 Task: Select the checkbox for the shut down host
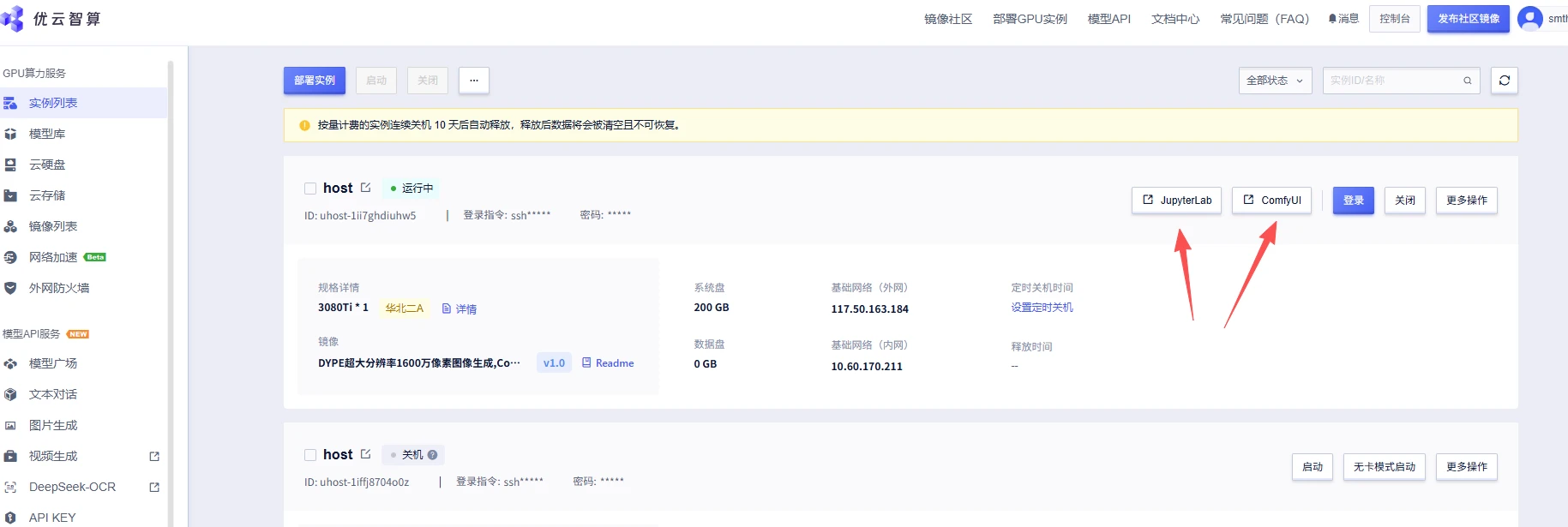310,455
